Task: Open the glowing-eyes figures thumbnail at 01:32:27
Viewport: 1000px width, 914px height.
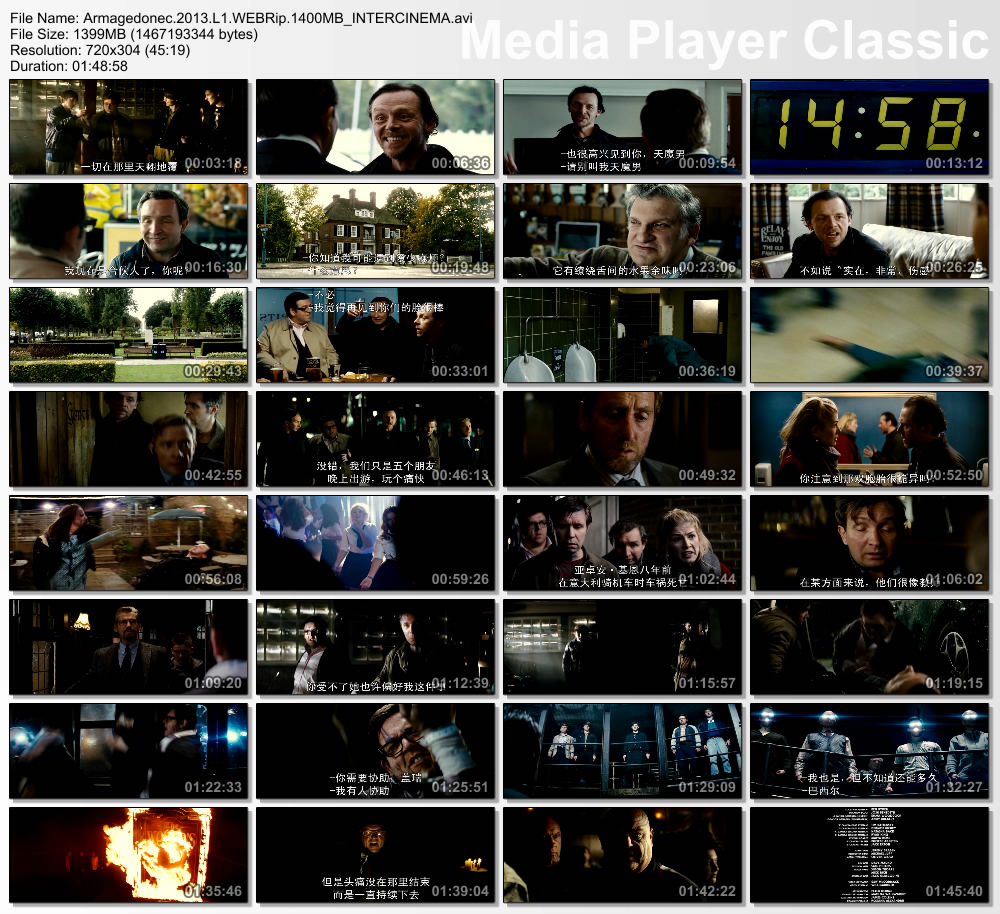Action: coord(869,751)
